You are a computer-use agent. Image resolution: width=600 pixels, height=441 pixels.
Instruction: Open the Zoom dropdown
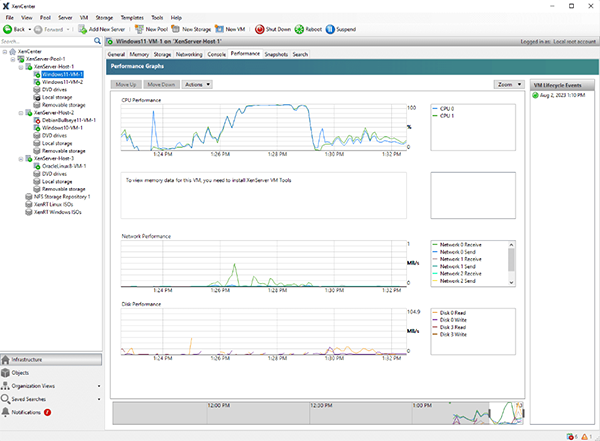pos(509,85)
